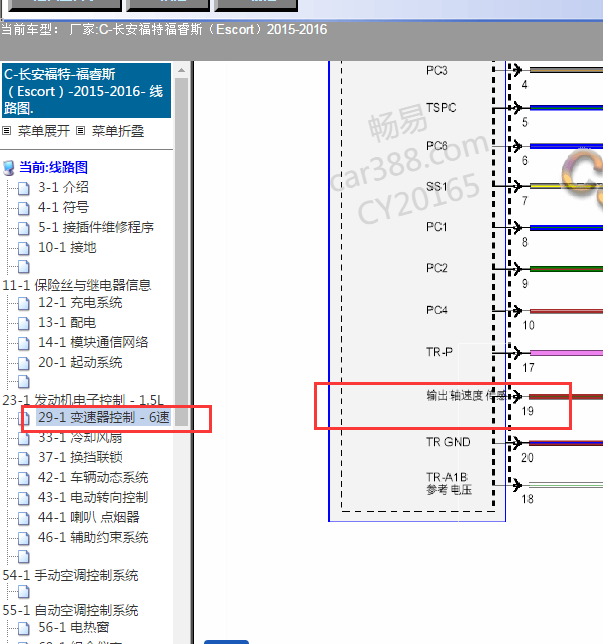Open 4-1 符号 page
The height and width of the screenshot is (644, 603).
(x=63, y=207)
